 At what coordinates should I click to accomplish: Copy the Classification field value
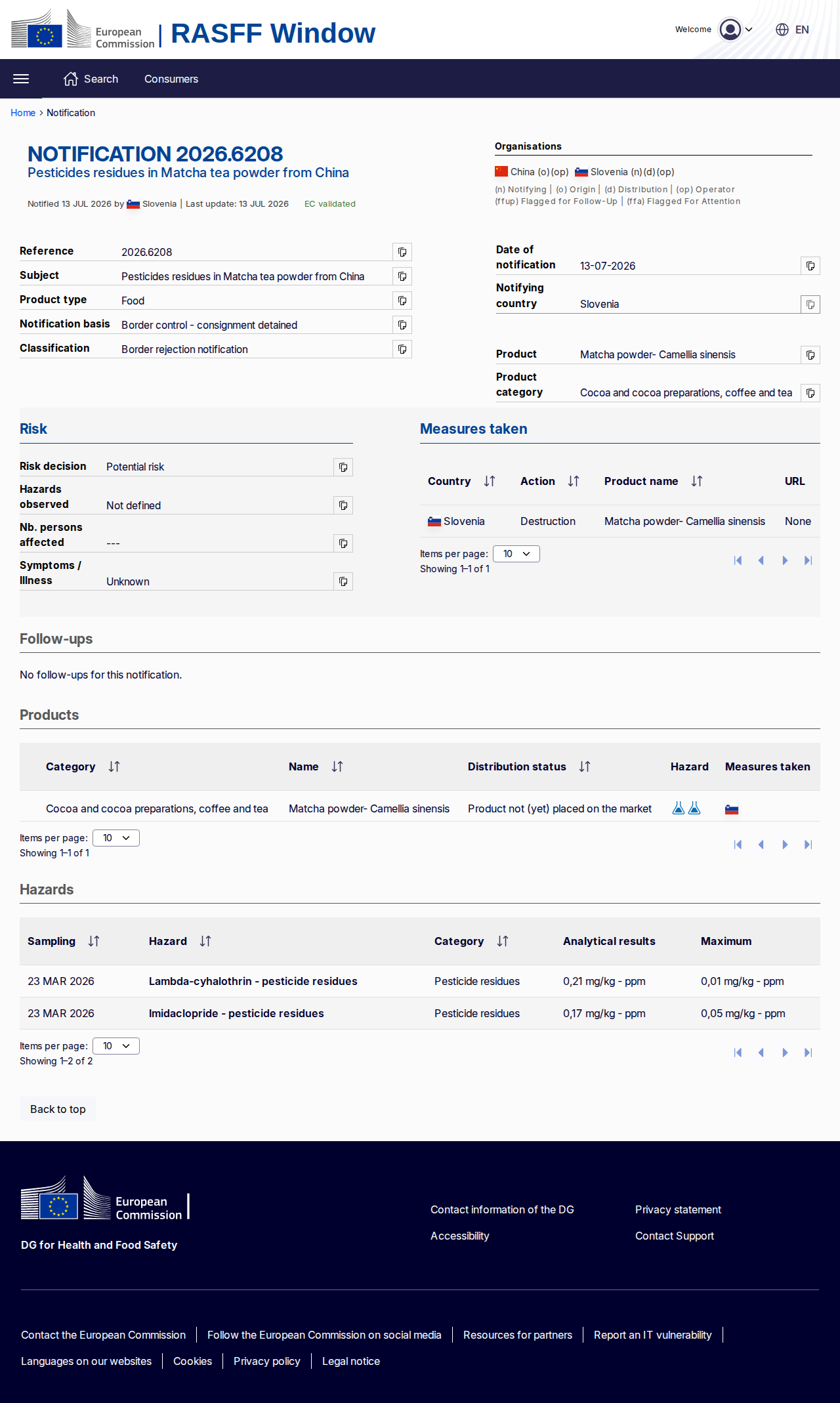pos(402,349)
